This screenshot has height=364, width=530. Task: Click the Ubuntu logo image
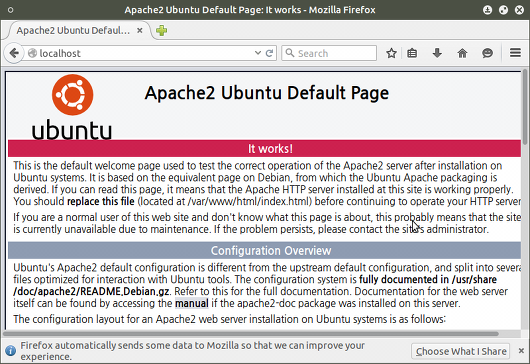(72, 106)
